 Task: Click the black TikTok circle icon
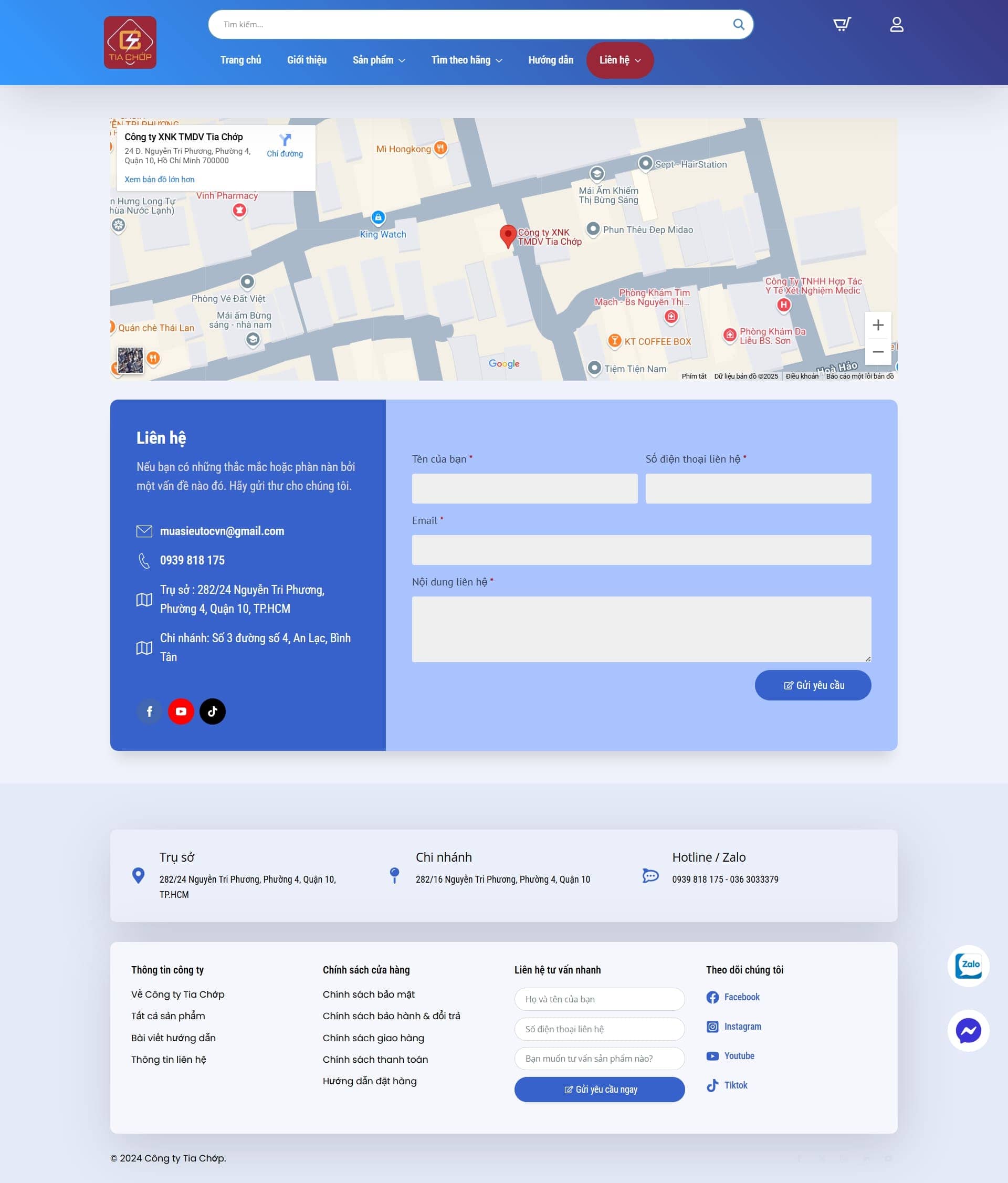pyautogui.click(x=212, y=711)
